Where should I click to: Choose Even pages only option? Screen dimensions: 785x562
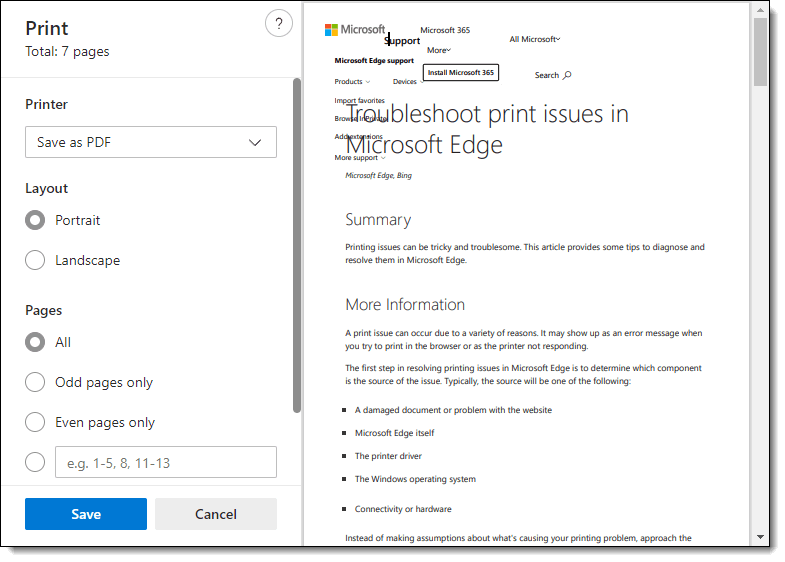[35, 422]
